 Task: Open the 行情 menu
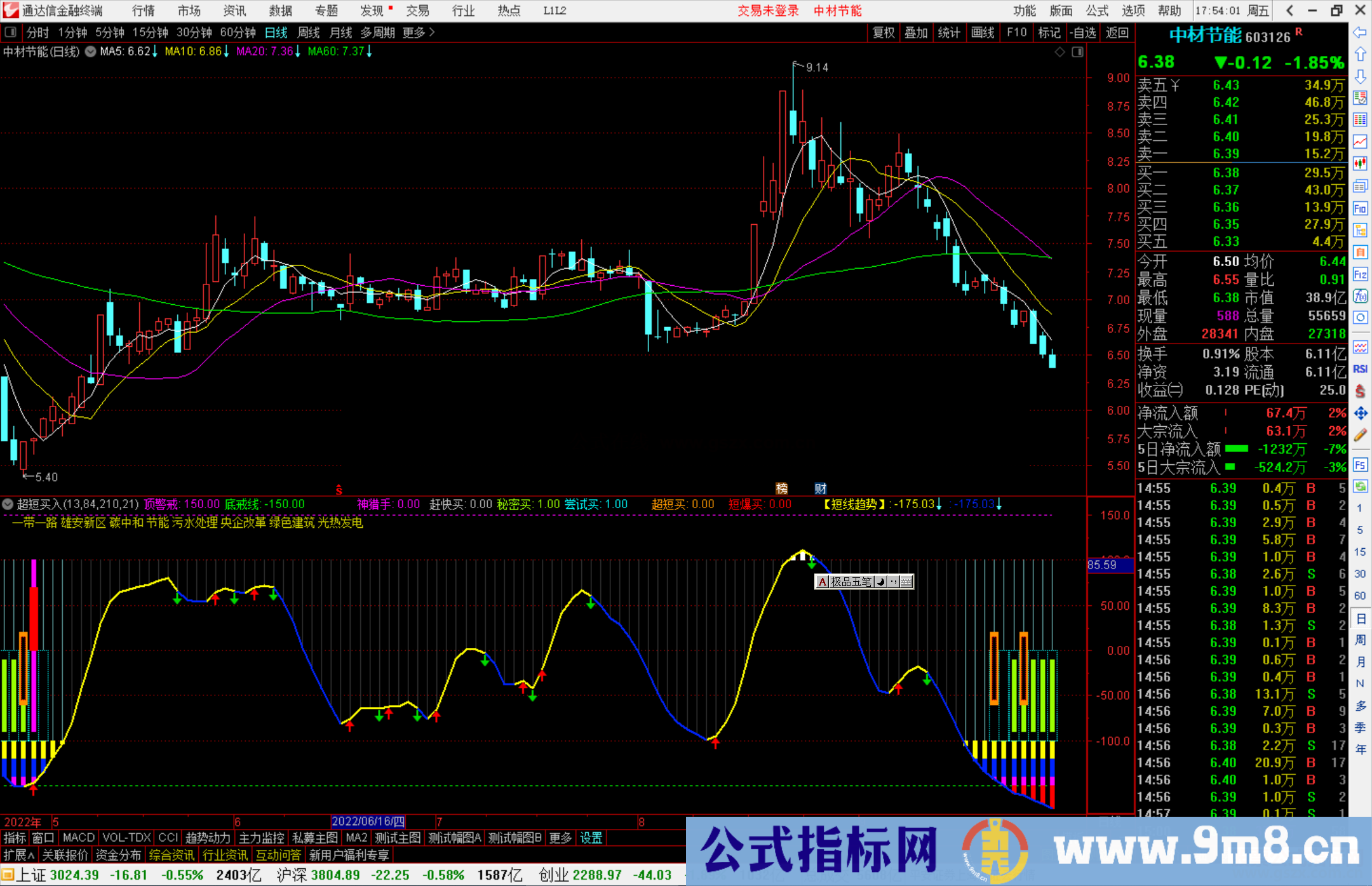[144, 11]
